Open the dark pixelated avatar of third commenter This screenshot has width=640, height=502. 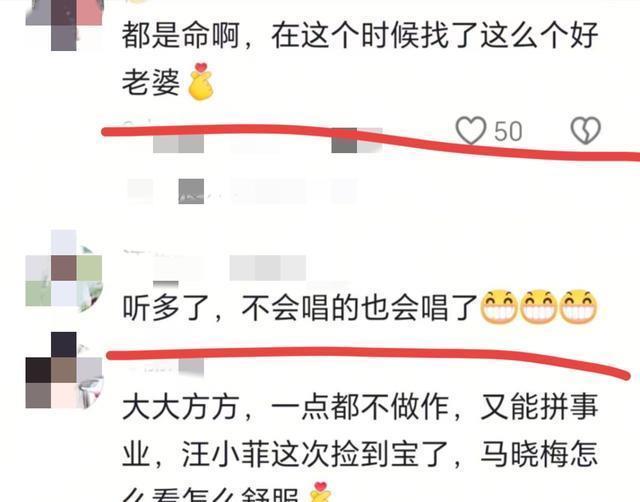[64, 370]
